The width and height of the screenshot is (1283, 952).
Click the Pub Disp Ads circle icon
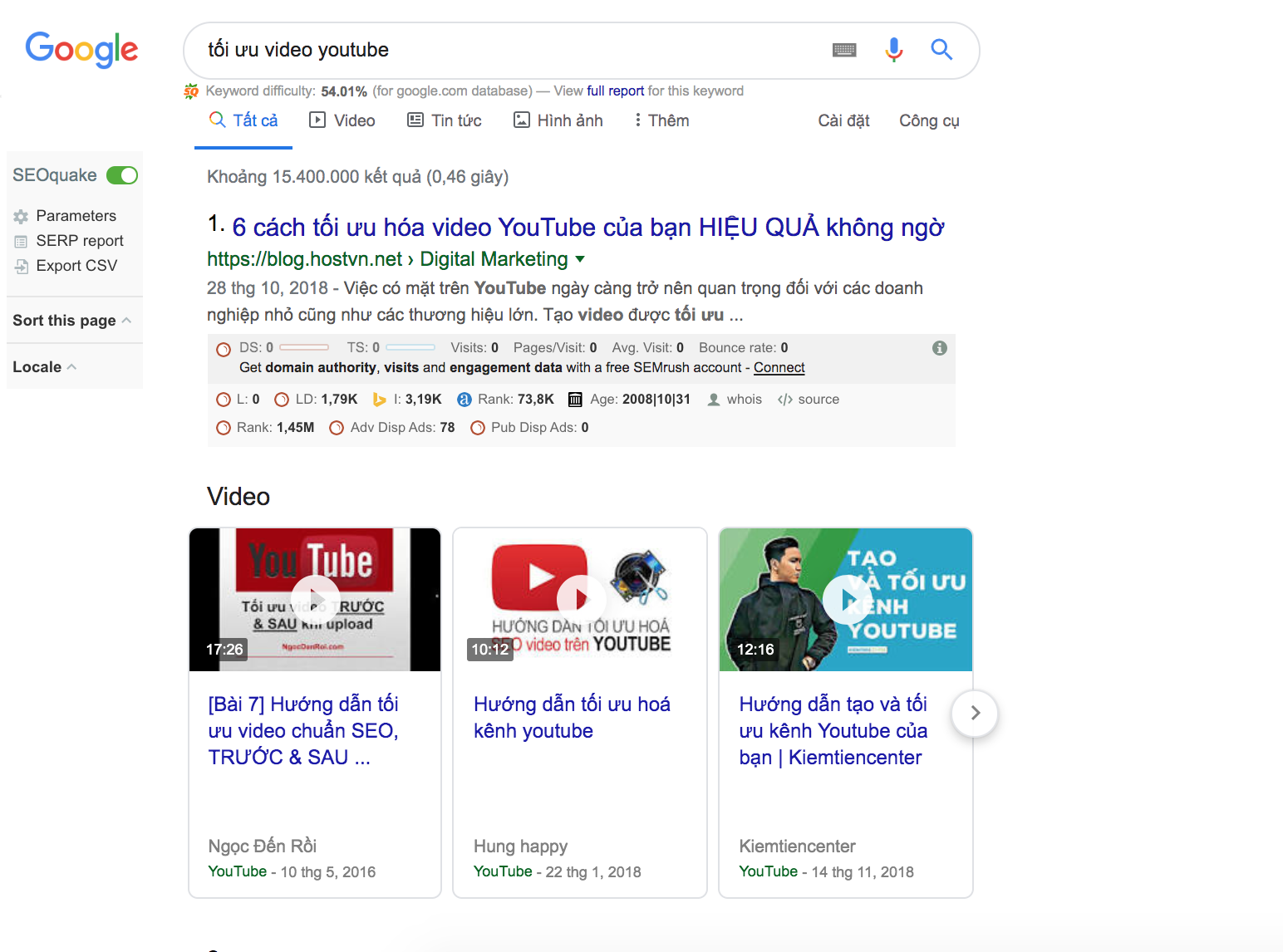[x=478, y=428]
